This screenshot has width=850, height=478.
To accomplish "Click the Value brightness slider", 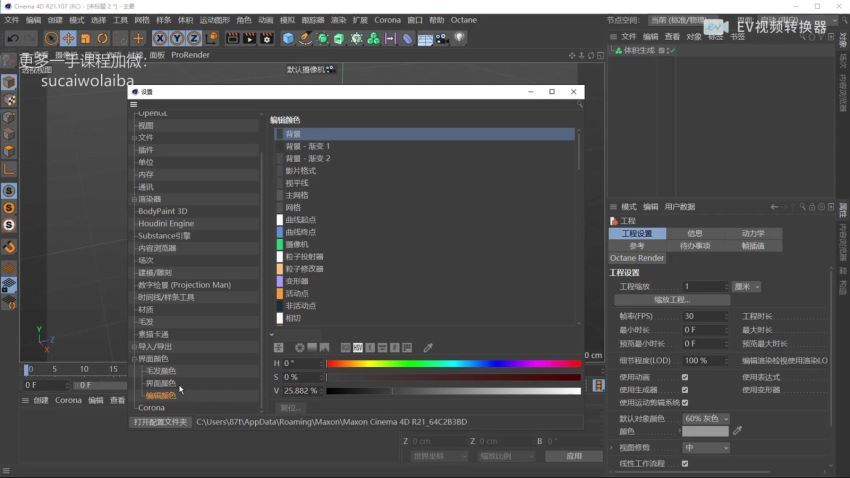I will [x=453, y=390].
